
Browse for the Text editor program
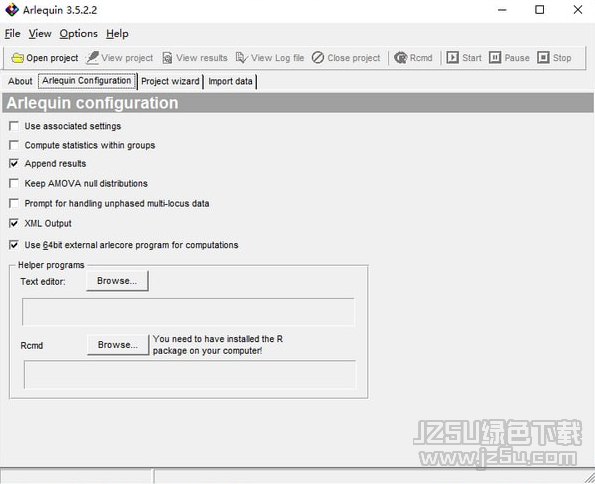(117, 281)
